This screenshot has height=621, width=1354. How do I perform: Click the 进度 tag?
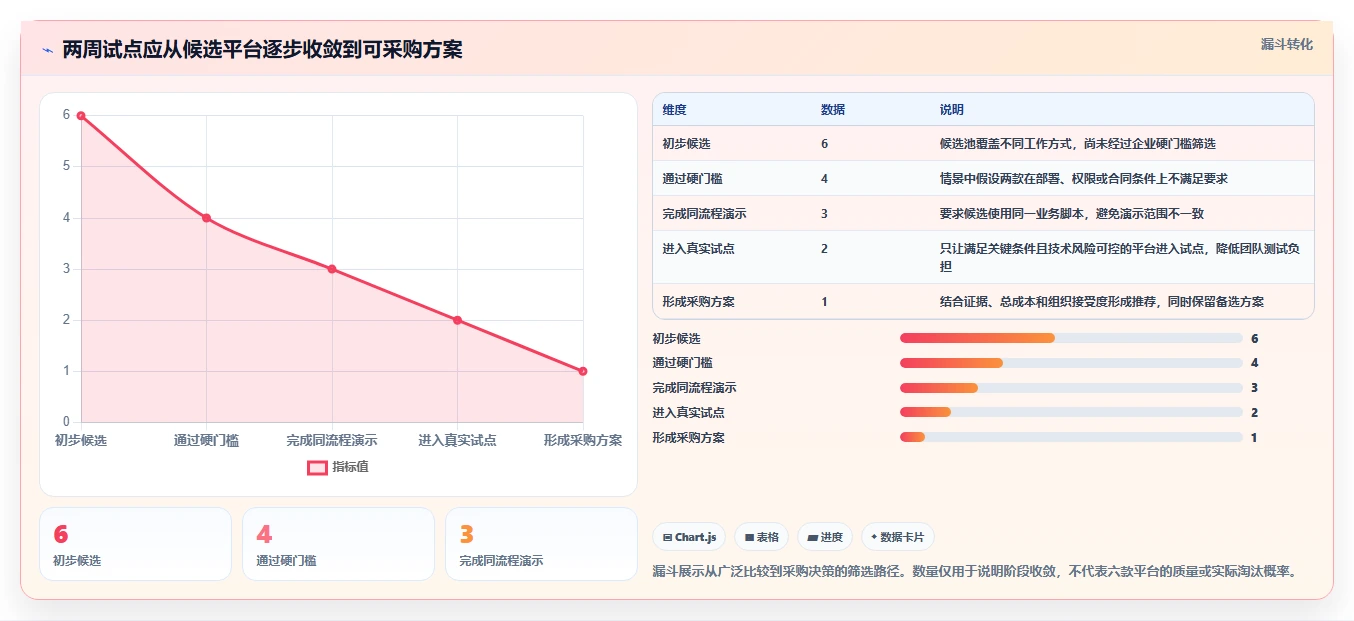pos(825,537)
